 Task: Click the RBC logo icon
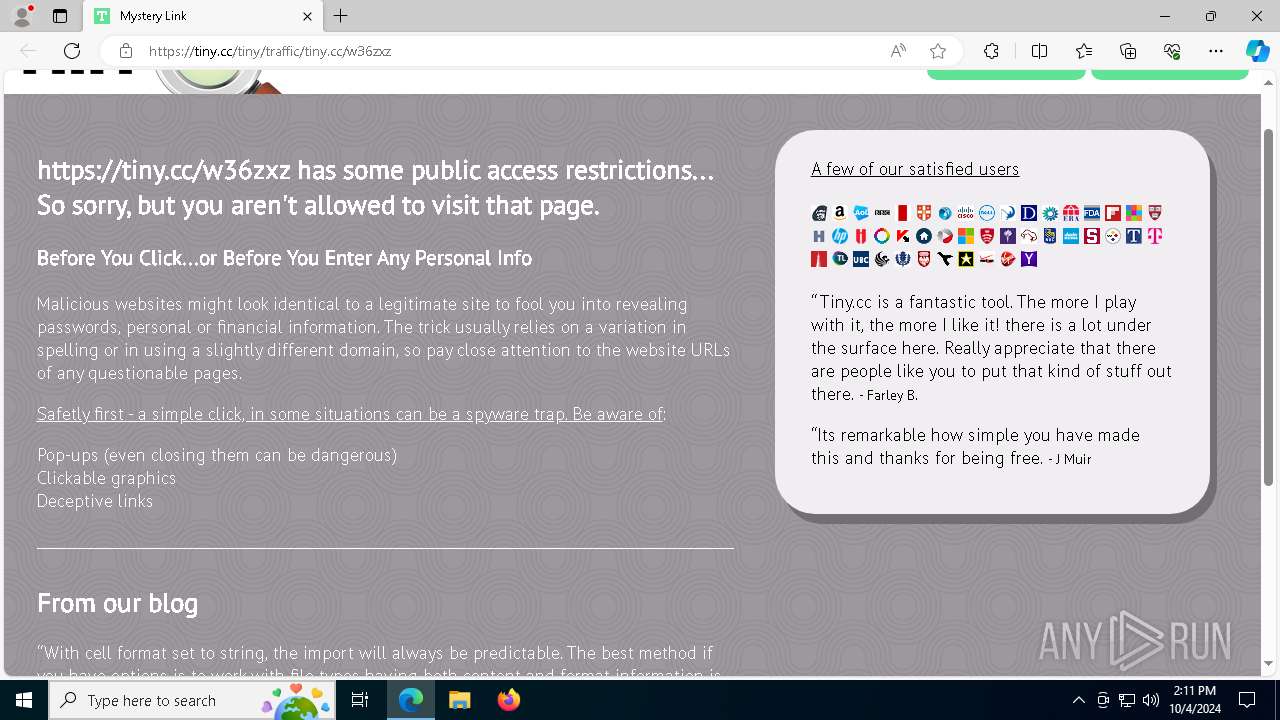click(x=1050, y=236)
